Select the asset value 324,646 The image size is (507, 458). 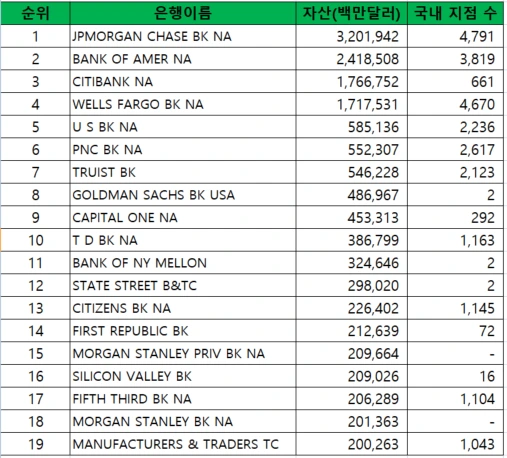pyautogui.click(x=373, y=263)
